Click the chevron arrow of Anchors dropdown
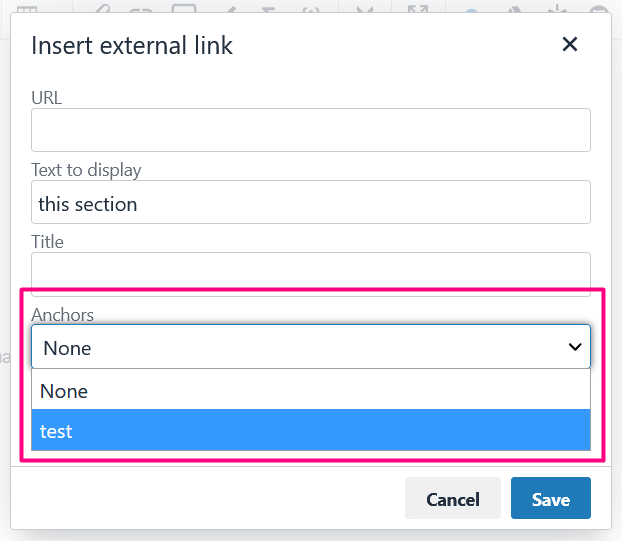 (x=575, y=347)
